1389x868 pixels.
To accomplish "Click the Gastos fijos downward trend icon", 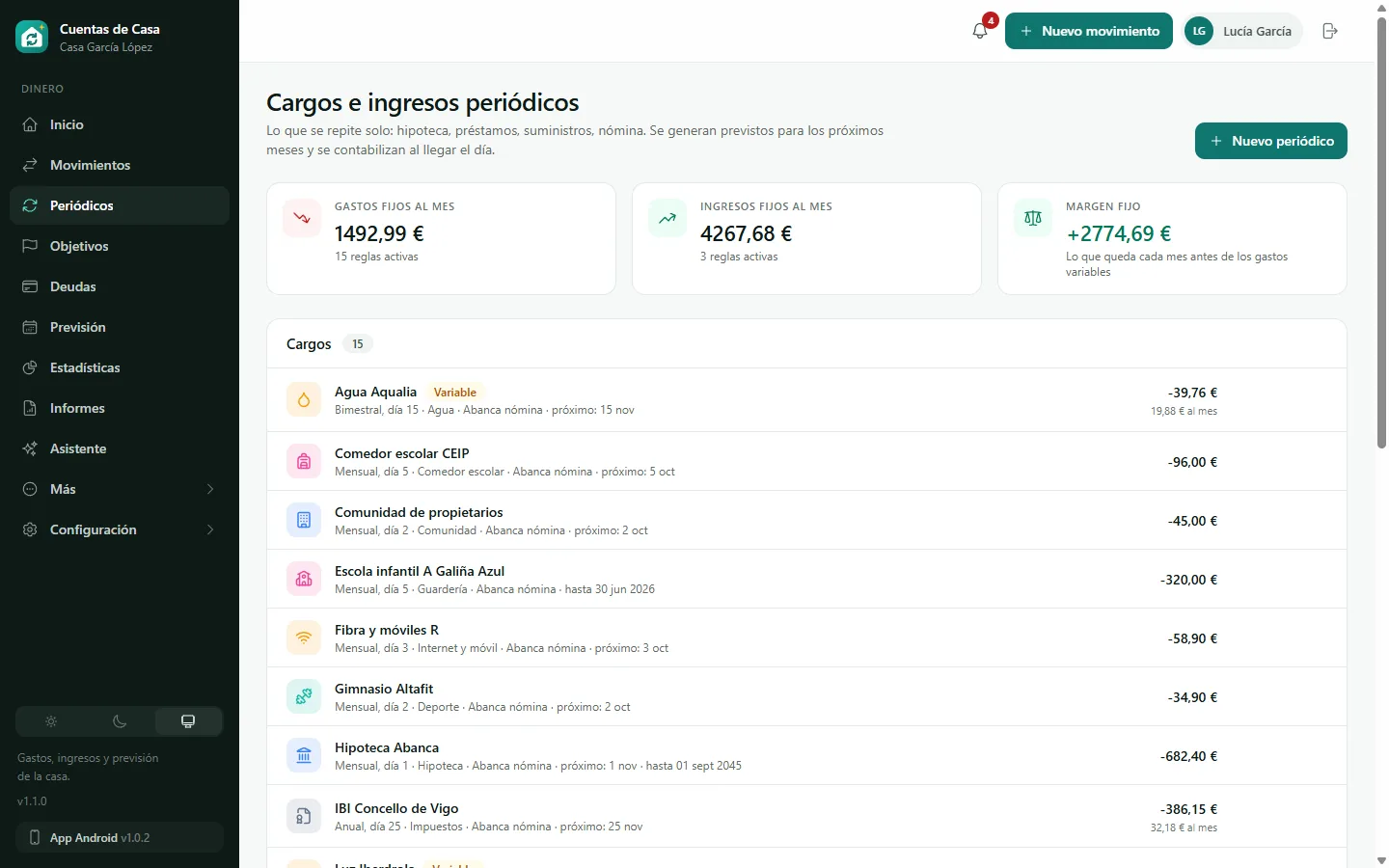I will [x=302, y=218].
